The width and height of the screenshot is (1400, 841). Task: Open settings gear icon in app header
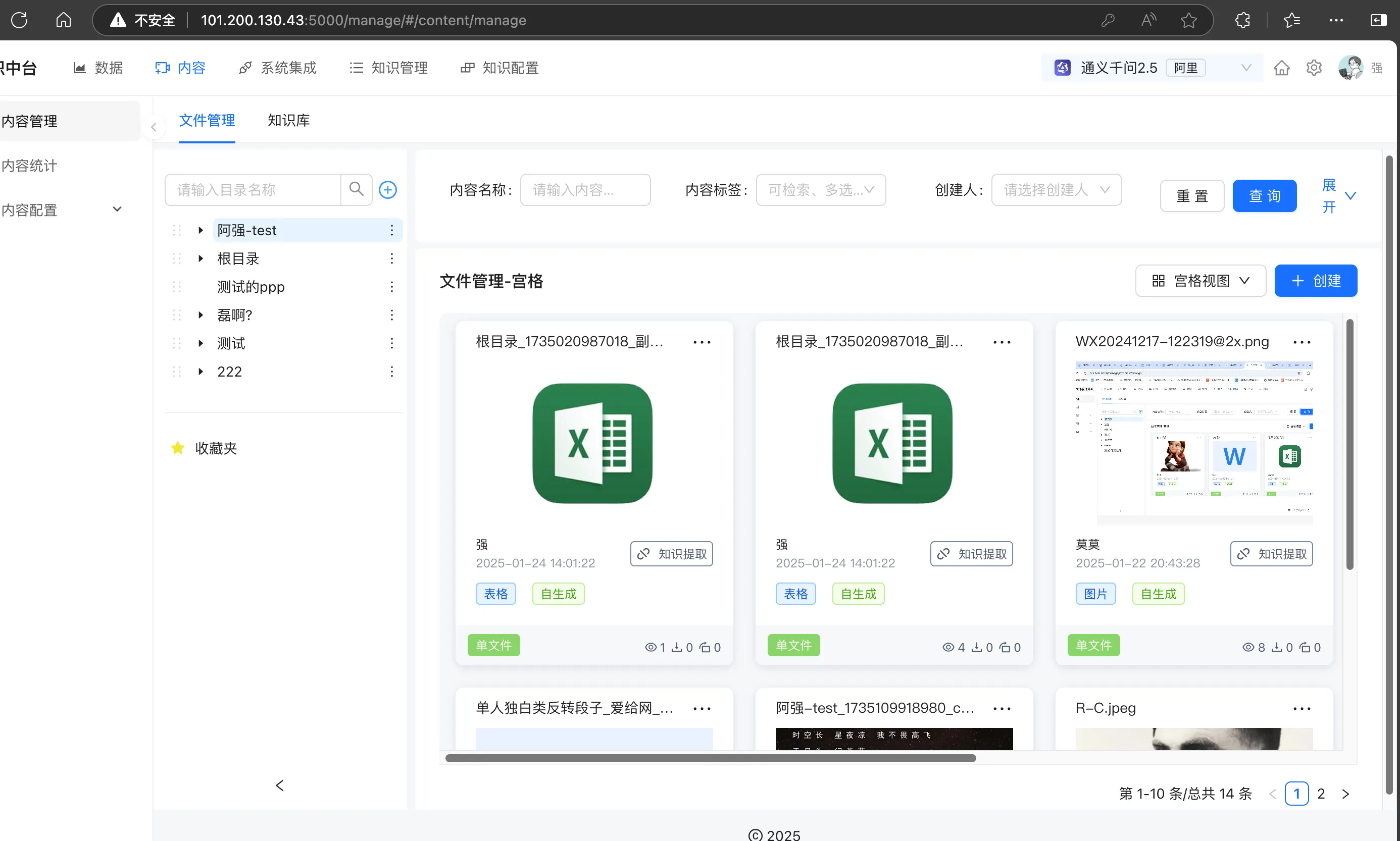click(1314, 68)
